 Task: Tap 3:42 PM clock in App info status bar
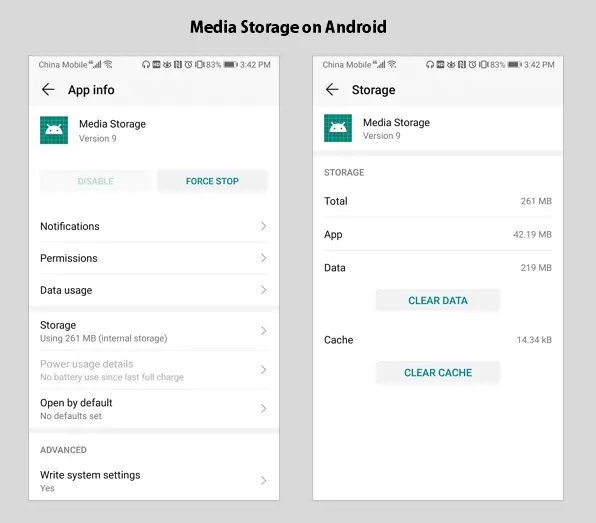click(255, 65)
